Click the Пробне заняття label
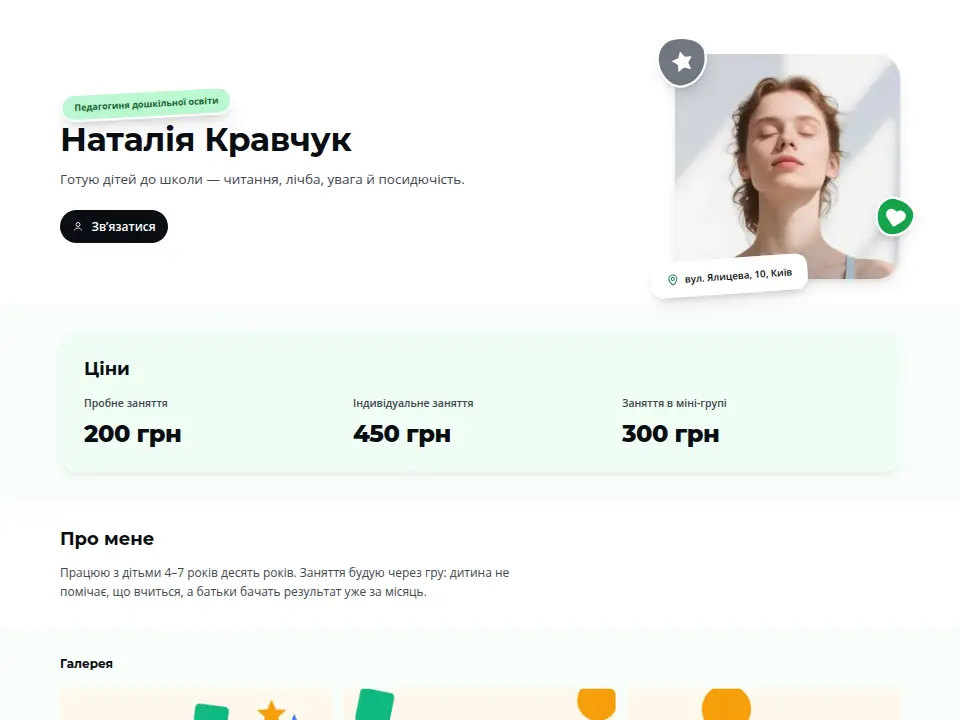The height and width of the screenshot is (720, 960). (126, 403)
